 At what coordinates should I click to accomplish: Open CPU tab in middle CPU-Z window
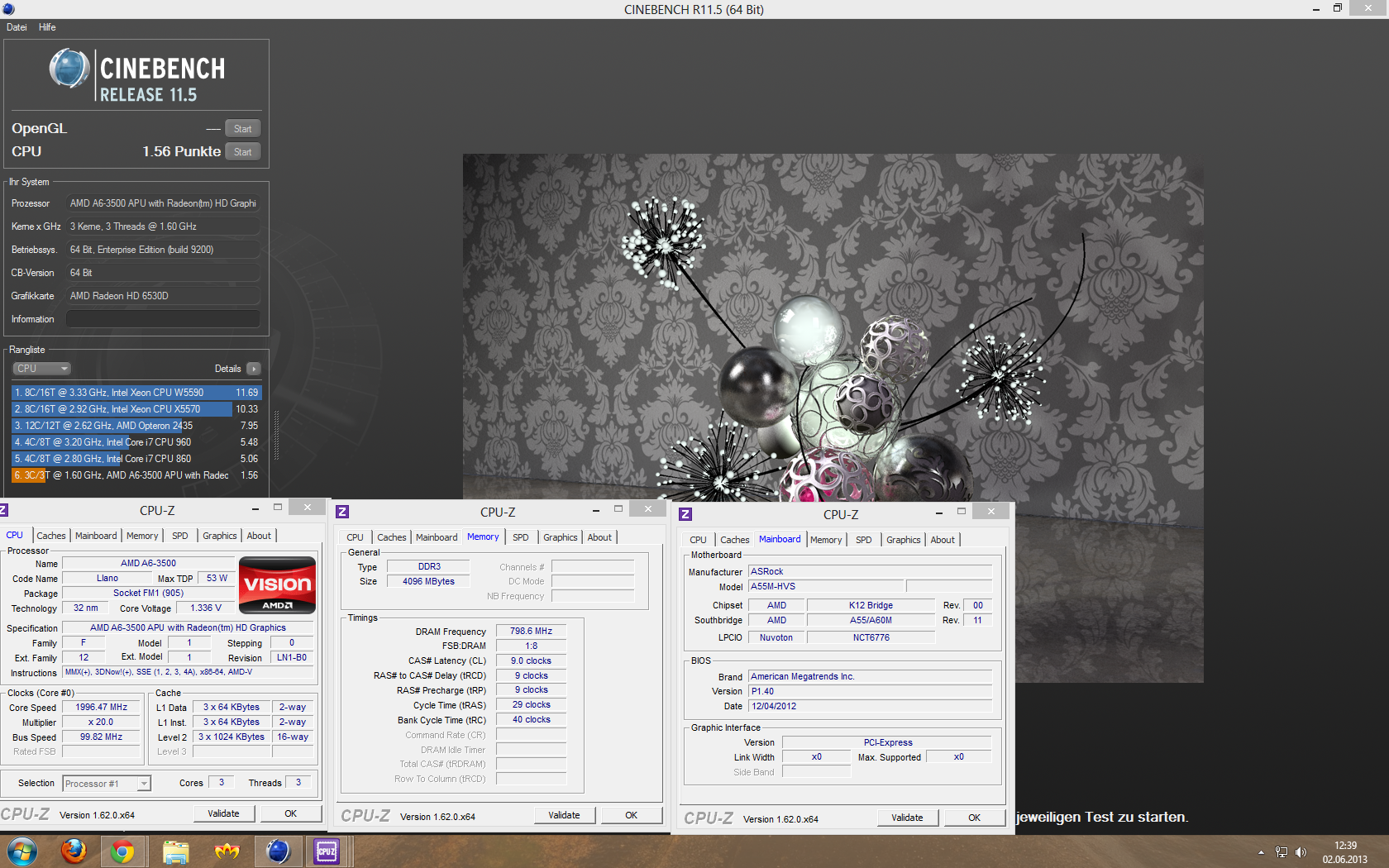point(355,537)
